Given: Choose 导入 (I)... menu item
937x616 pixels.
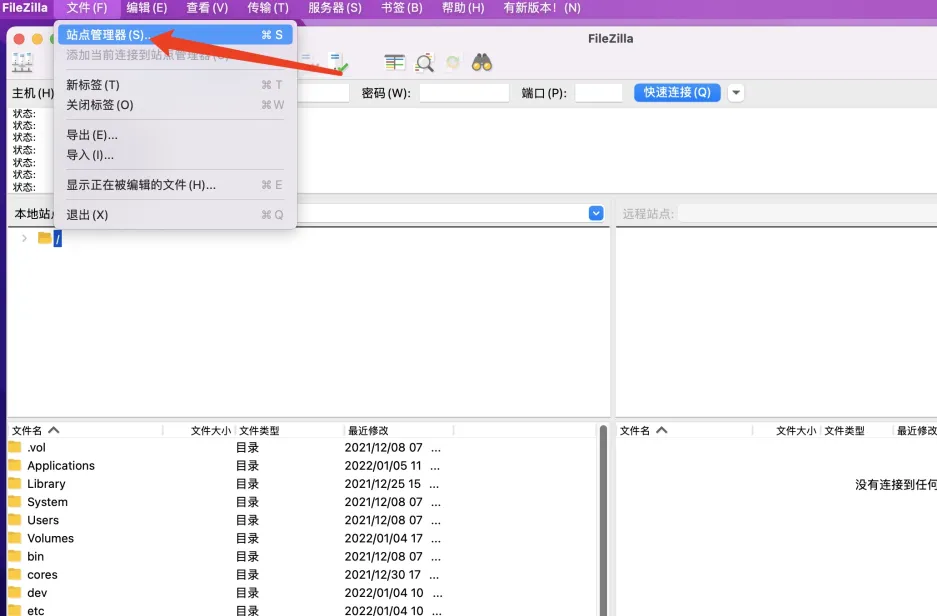Looking at the screenshot, I should point(175,155).
